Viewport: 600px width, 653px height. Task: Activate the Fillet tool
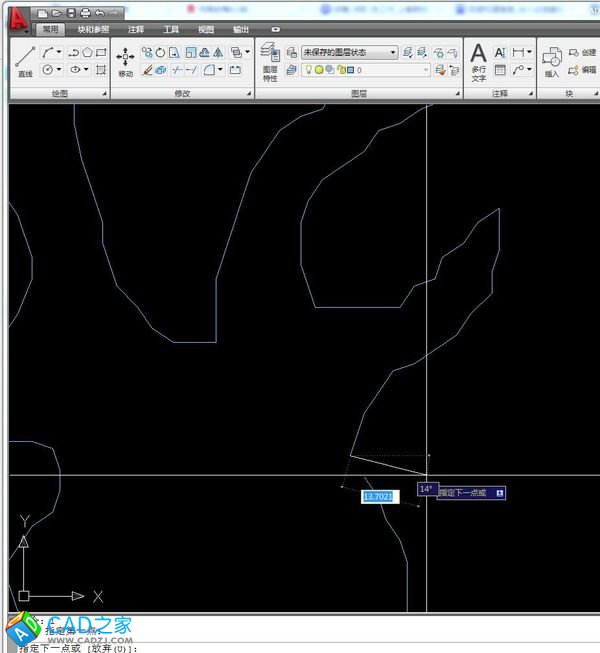click(209, 70)
